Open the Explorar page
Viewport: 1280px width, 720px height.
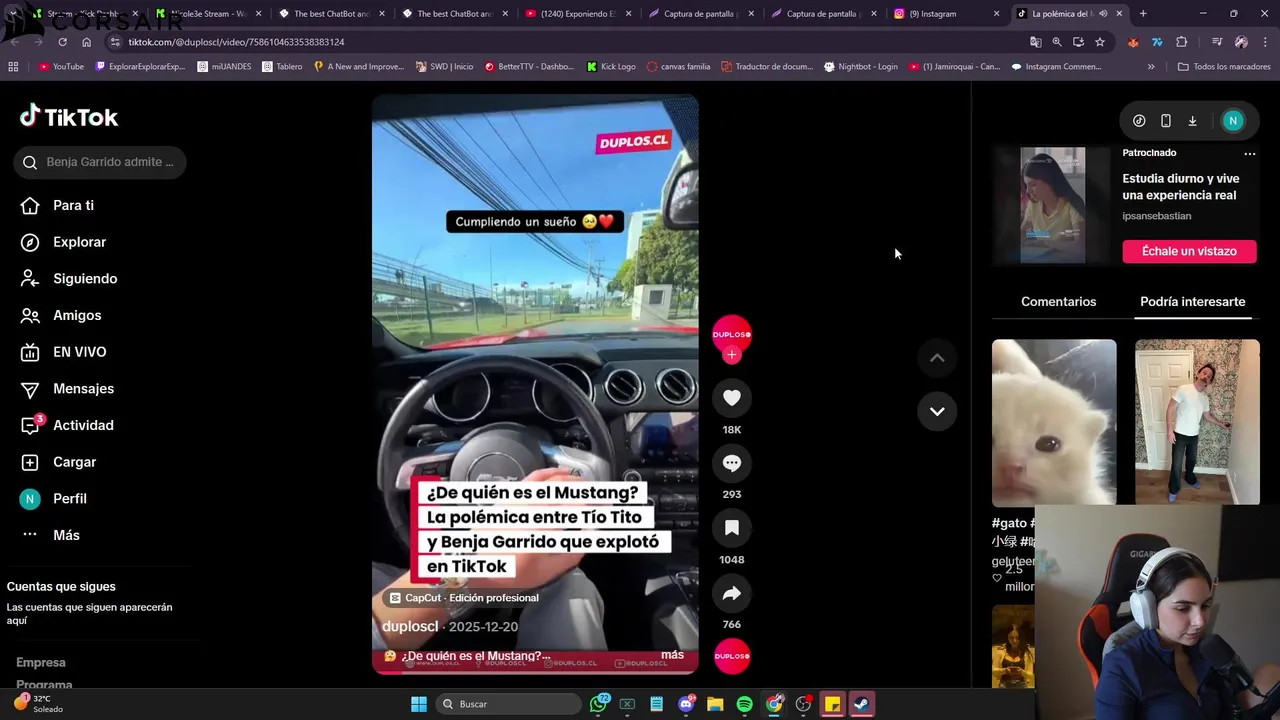(79, 242)
